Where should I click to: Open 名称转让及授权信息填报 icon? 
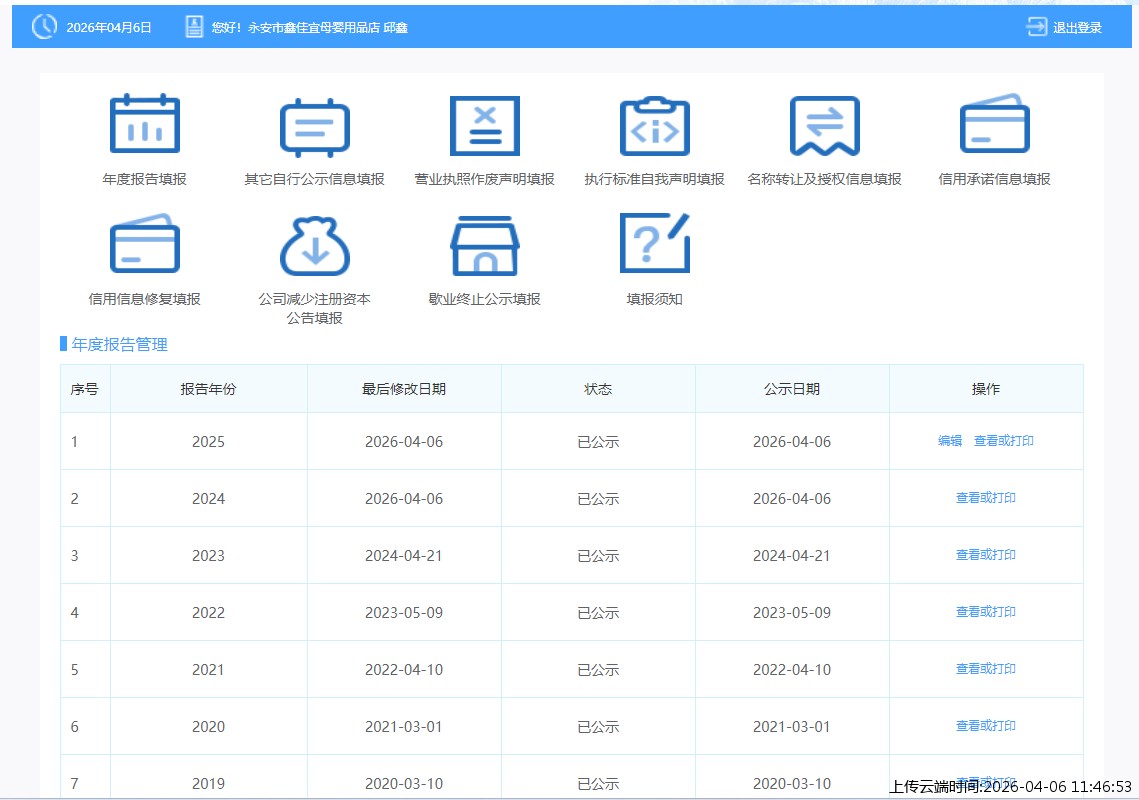[x=824, y=126]
